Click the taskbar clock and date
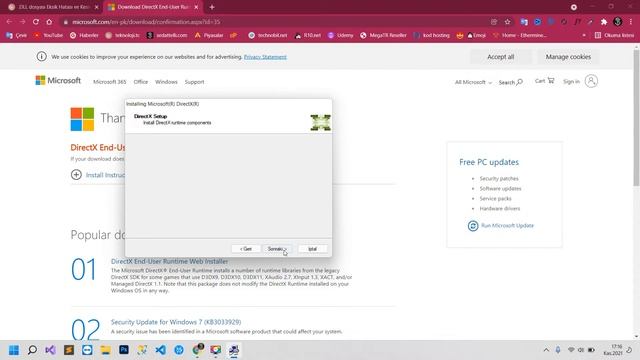This screenshot has height=360, width=640. point(613,350)
